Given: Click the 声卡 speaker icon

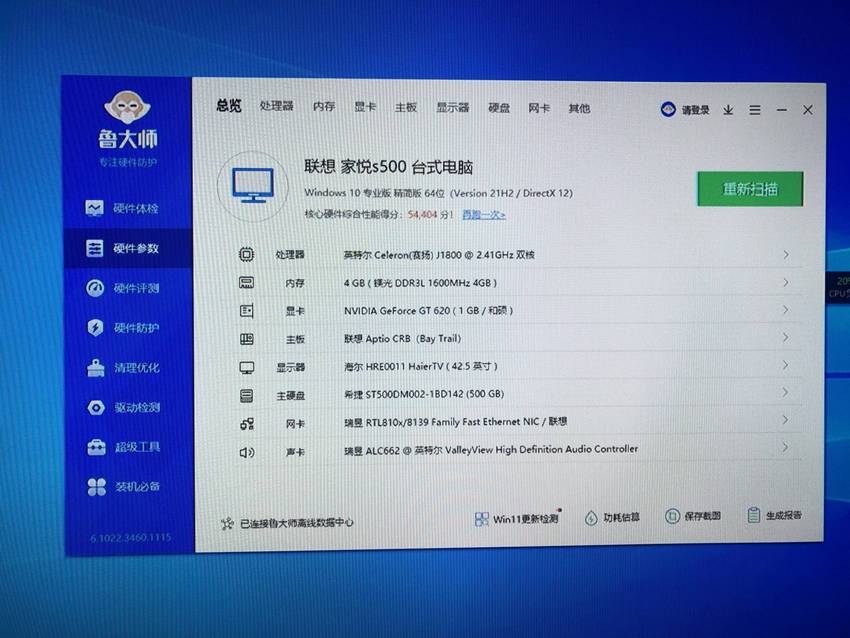Looking at the screenshot, I should pyautogui.click(x=247, y=452).
